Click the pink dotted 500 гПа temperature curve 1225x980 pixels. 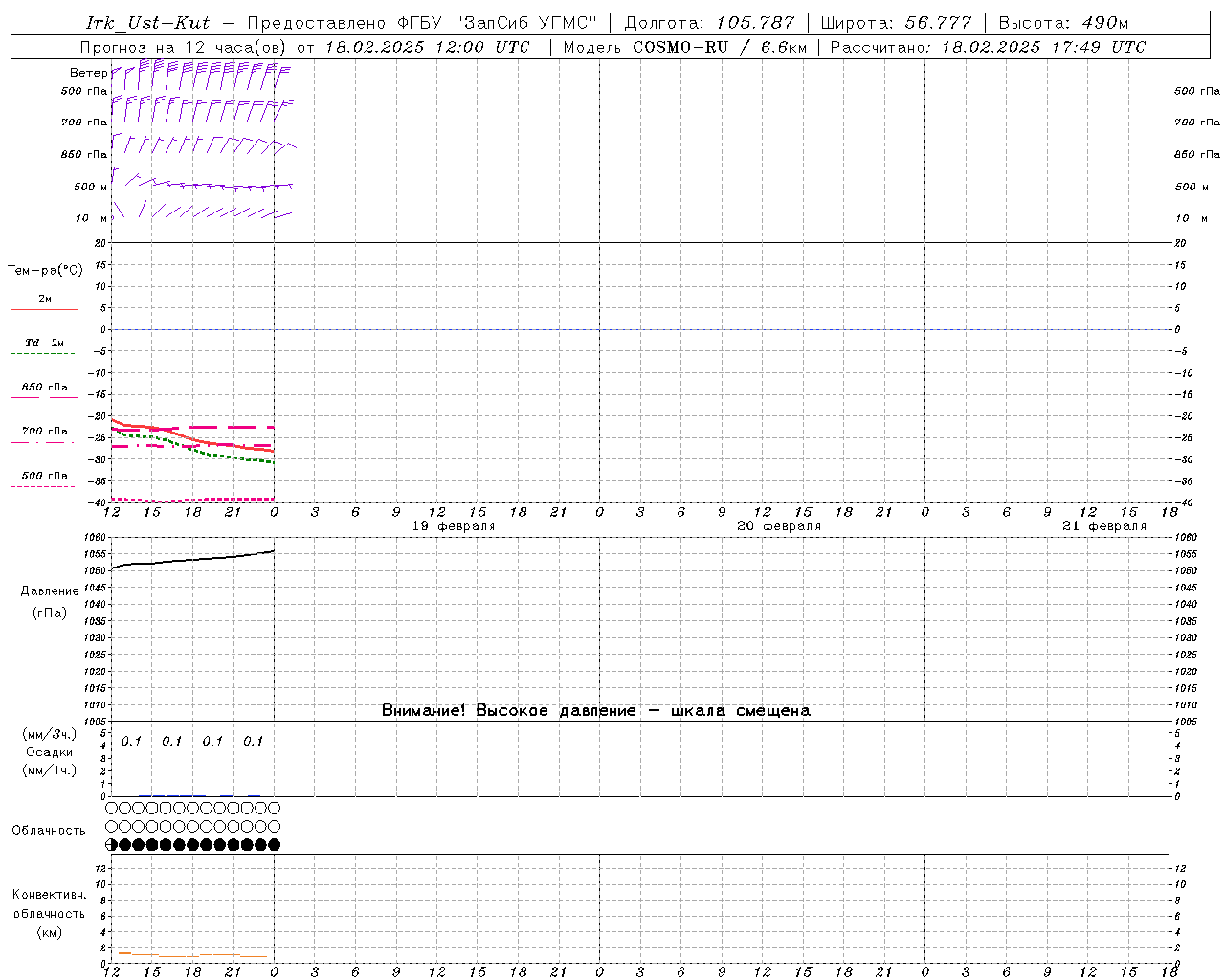click(191, 500)
